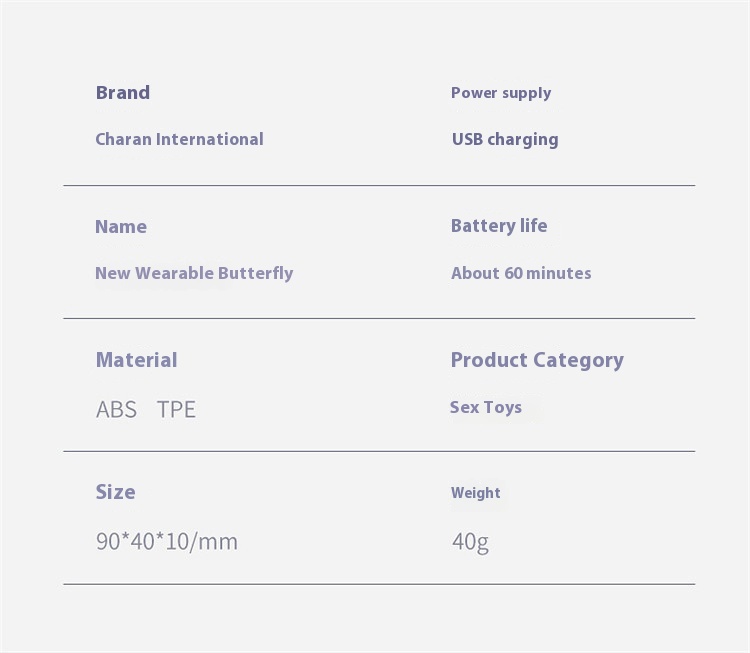The height and width of the screenshot is (653, 750).
Task: Click the divider line below Charan International
Action: point(379,185)
